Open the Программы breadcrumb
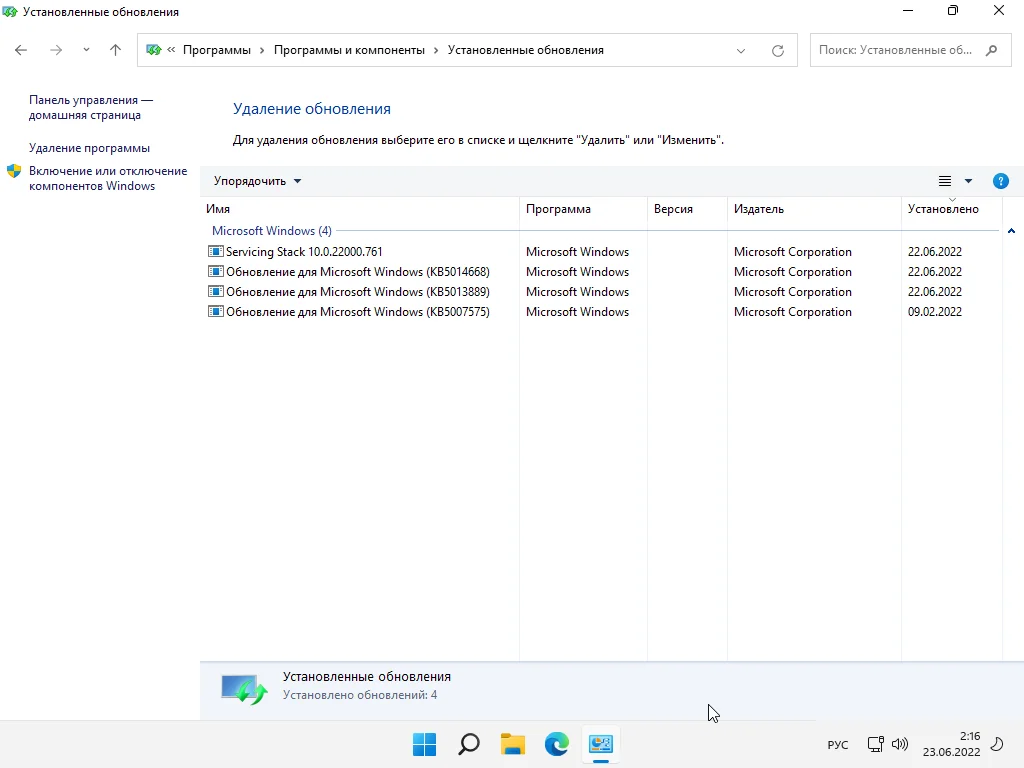This screenshot has width=1024, height=768. pos(217,50)
